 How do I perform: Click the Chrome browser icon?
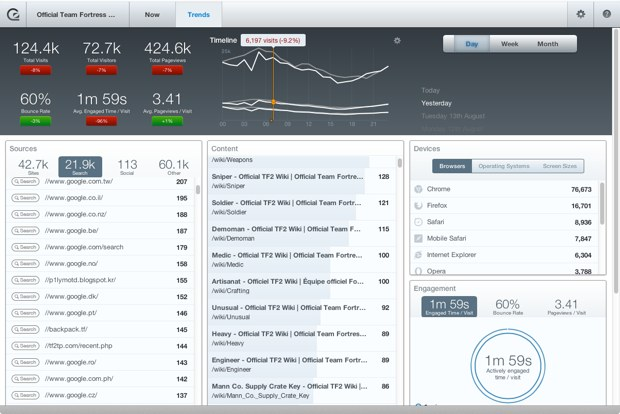418,189
